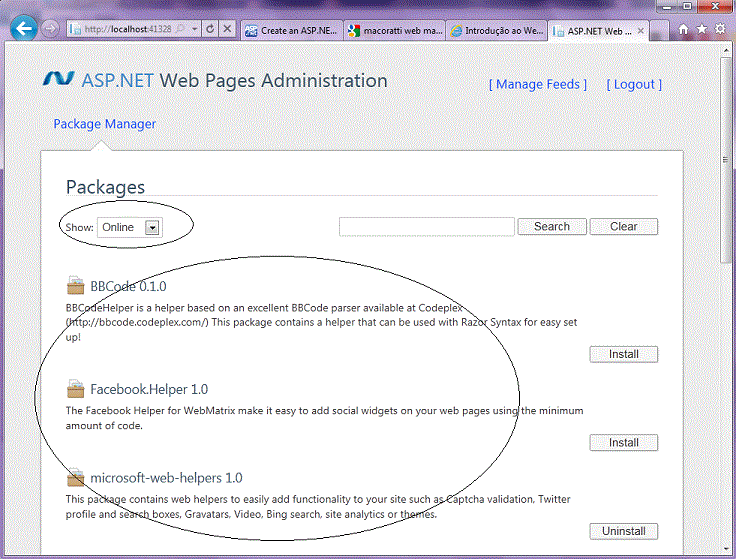This screenshot has width=736, height=559.
Task: Click the Packages heading
Action: point(105,187)
